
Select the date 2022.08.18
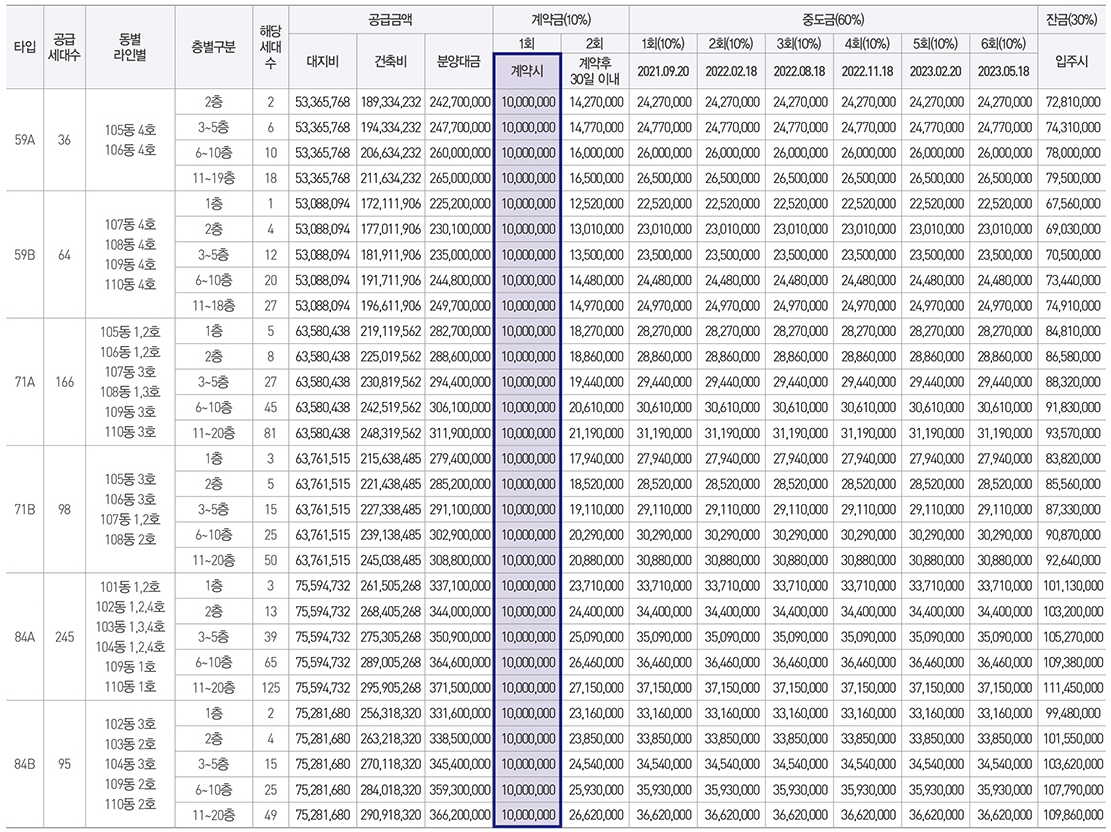click(x=799, y=71)
